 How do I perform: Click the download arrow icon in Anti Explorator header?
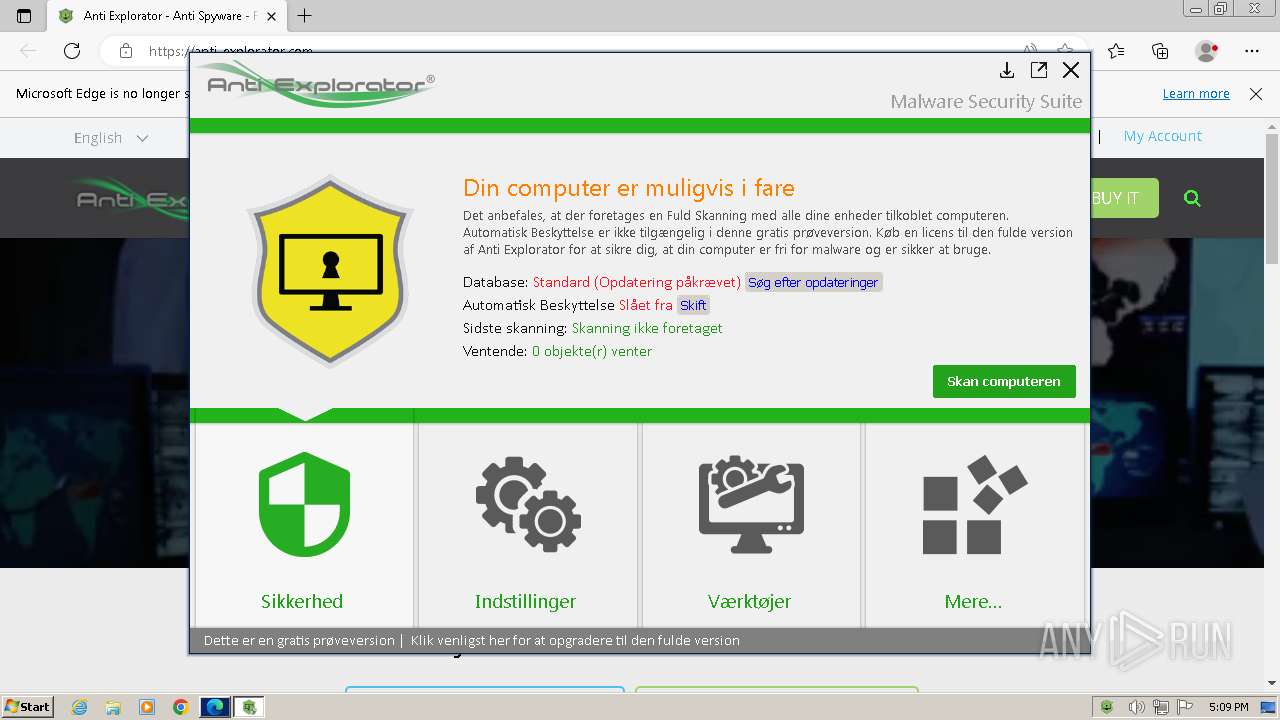pyautogui.click(x=1007, y=70)
